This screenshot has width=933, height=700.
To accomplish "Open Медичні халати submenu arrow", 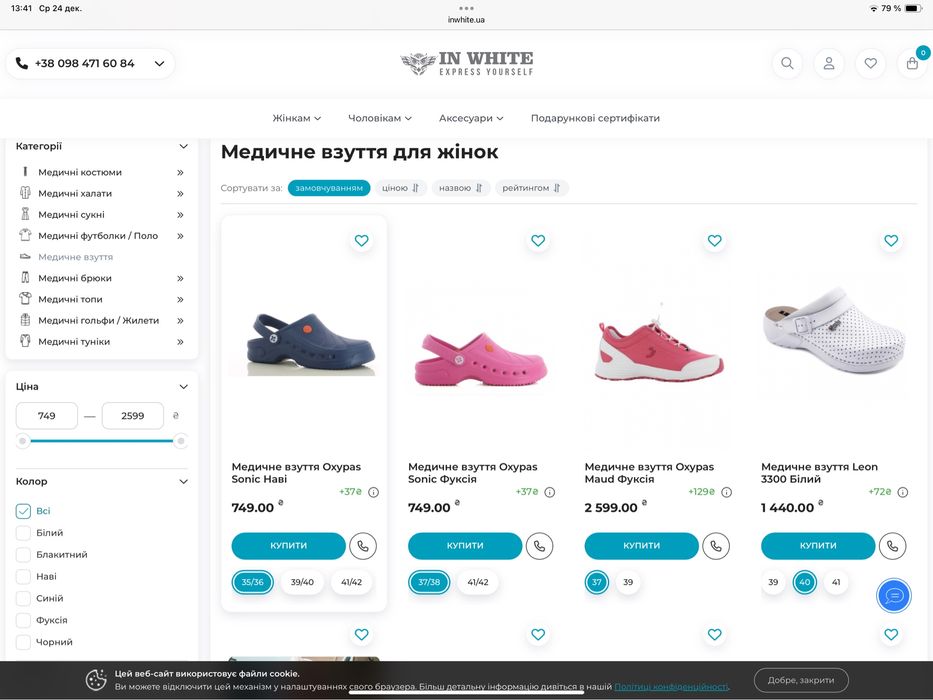I will (x=180, y=193).
